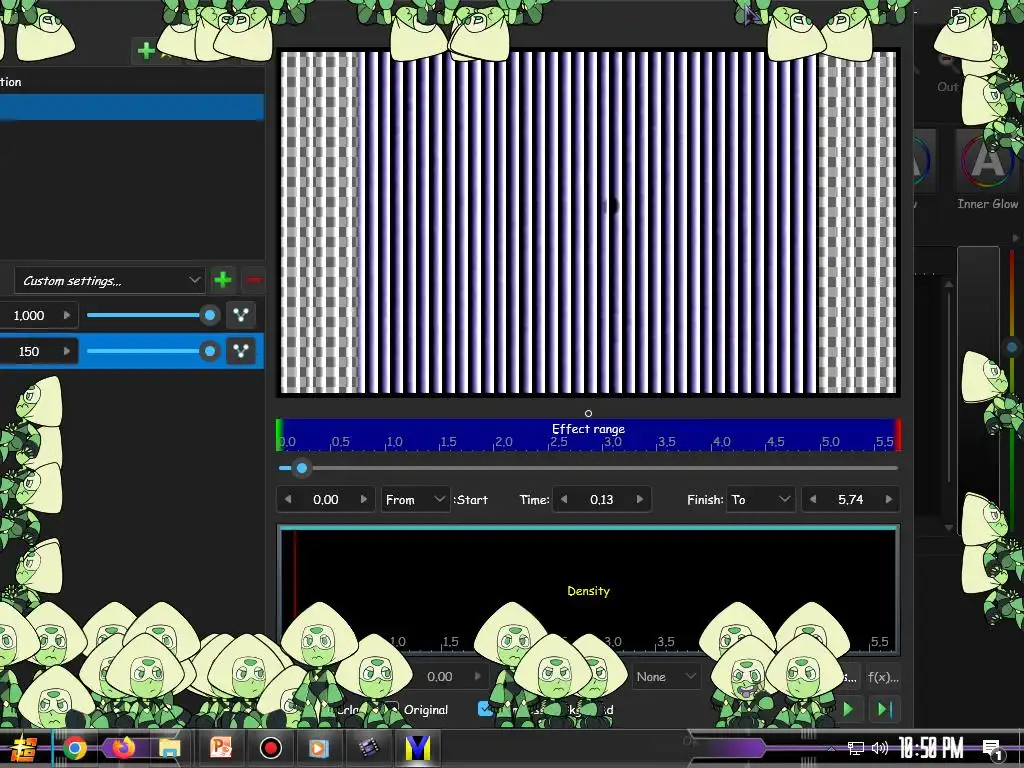
Task: Increase the Time value 0.13
Action: pos(639,500)
